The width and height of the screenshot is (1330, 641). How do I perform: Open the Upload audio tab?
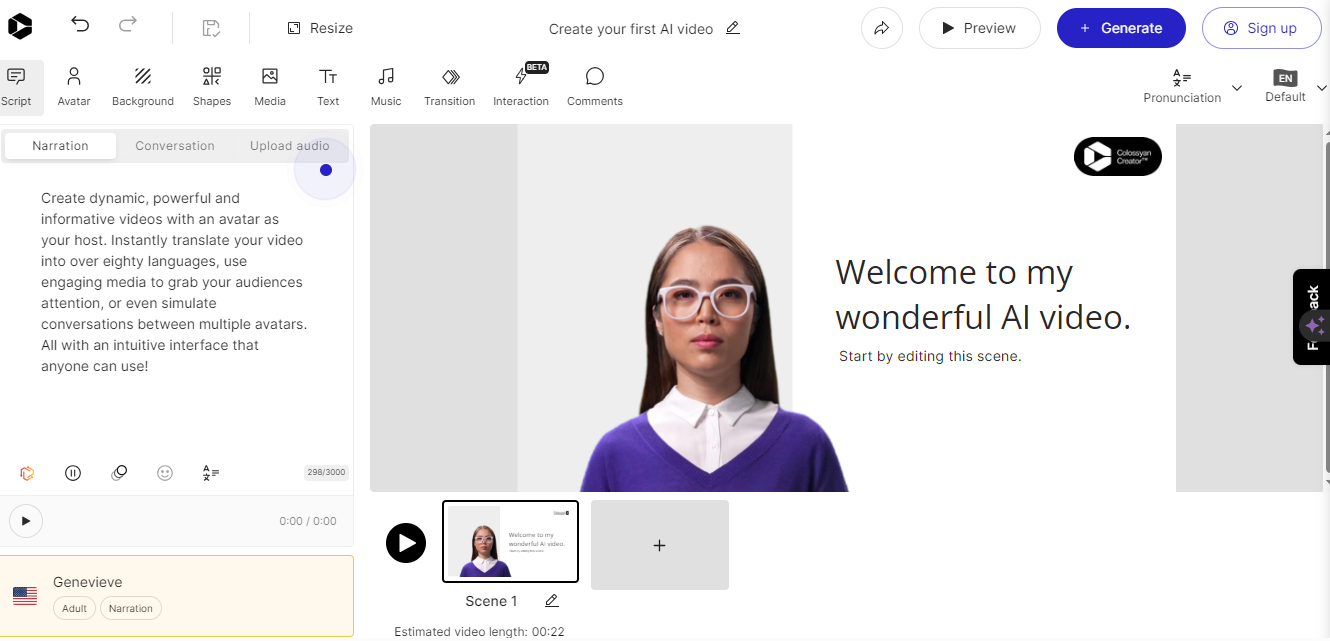click(289, 145)
